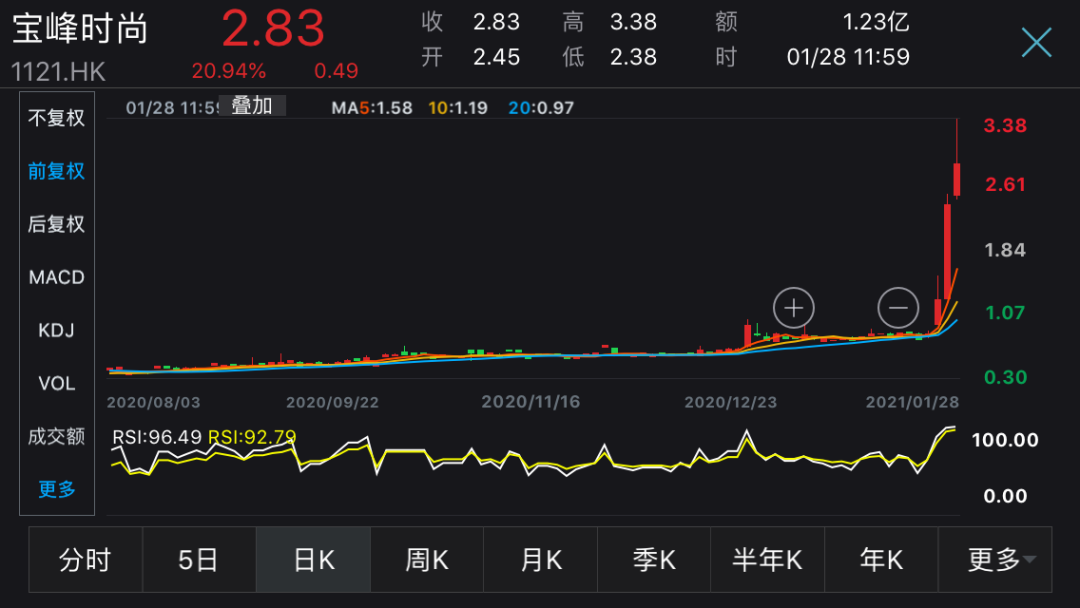Zoom in chart with plus icon
Screen dimensions: 1080x608
pyautogui.click(x=794, y=308)
